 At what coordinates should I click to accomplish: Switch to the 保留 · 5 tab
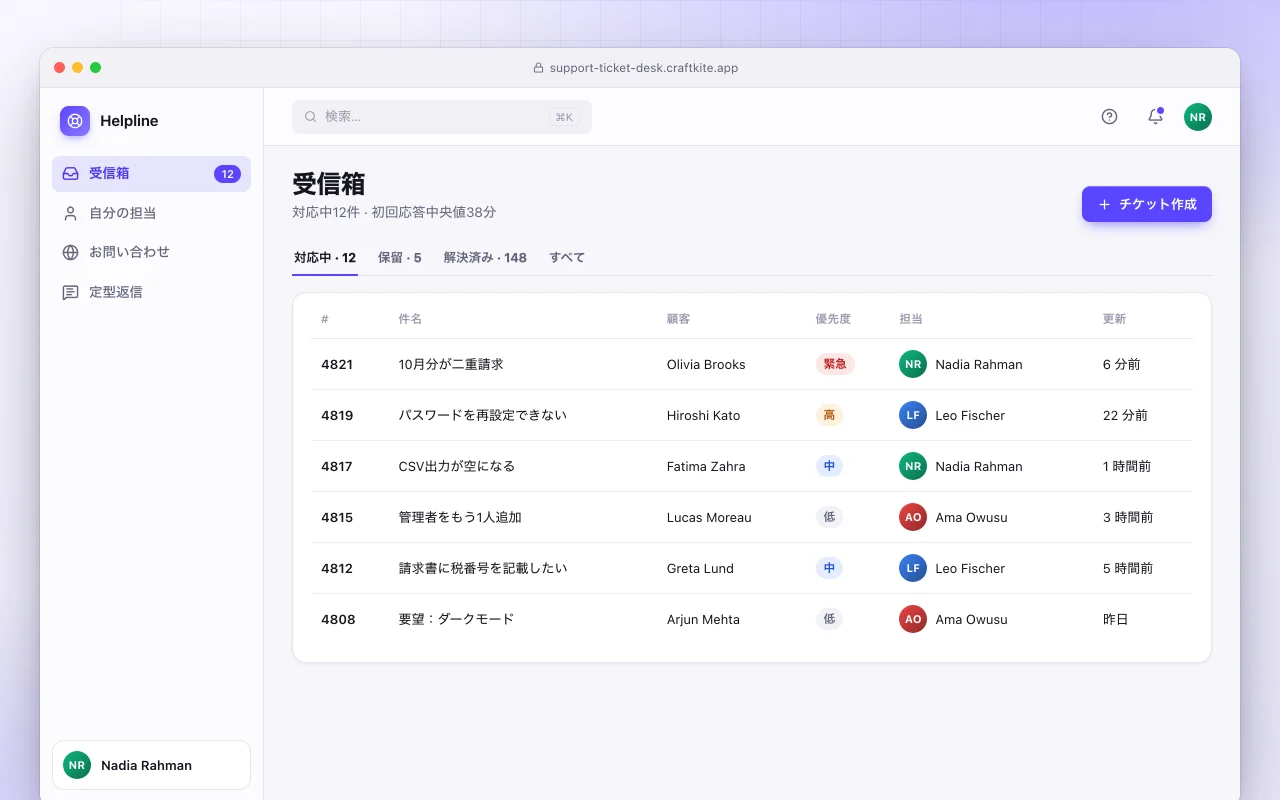click(x=400, y=258)
